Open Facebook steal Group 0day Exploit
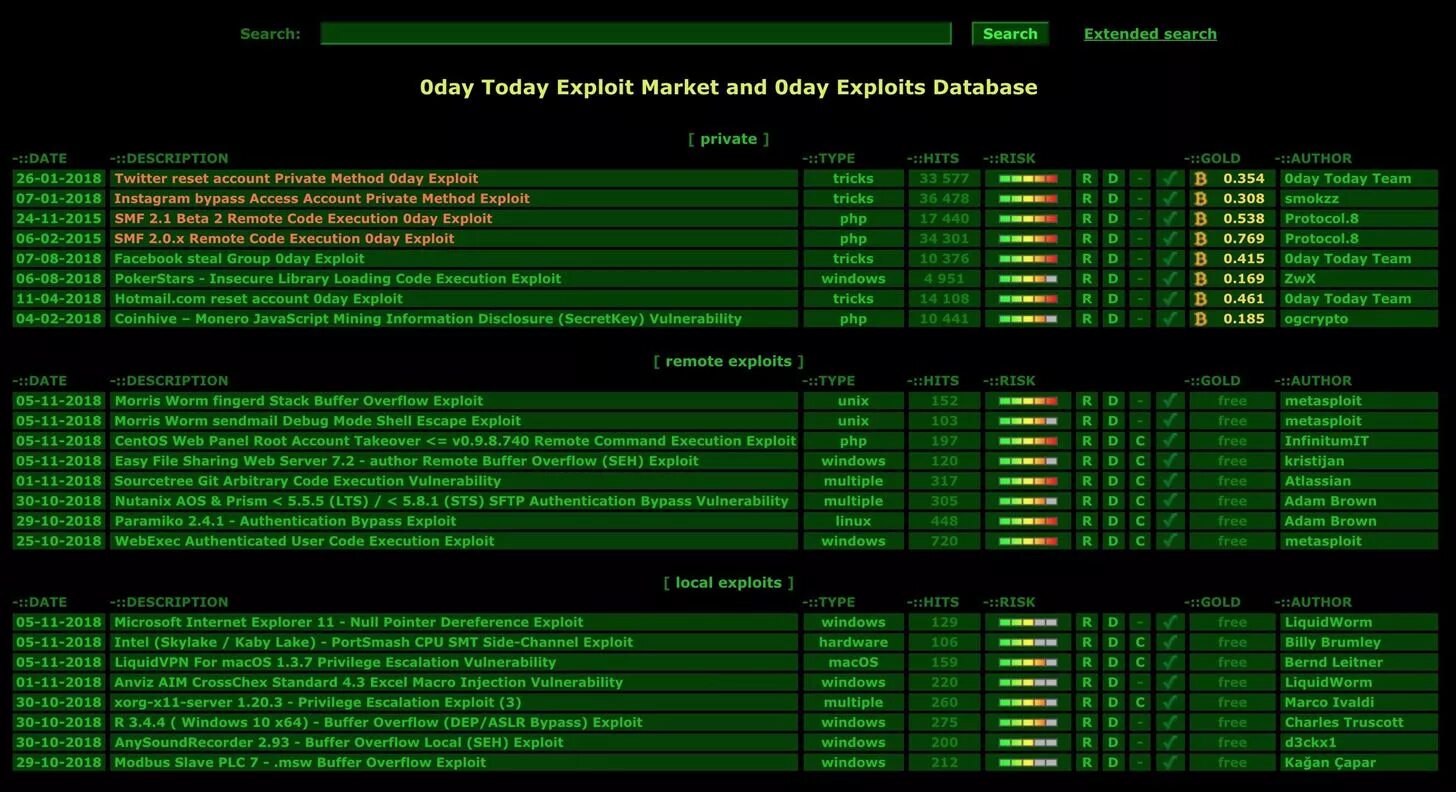 coord(239,259)
